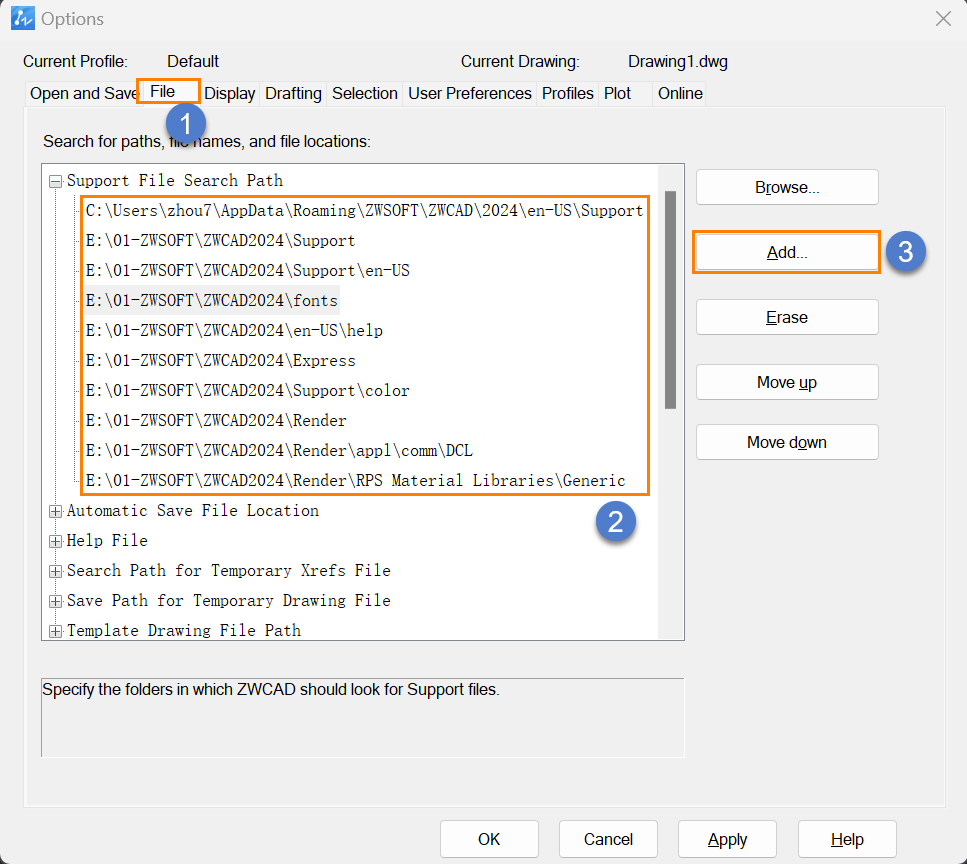Screen dimensions: 967x864
Task: Open the Display tab
Action: point(229,93)
